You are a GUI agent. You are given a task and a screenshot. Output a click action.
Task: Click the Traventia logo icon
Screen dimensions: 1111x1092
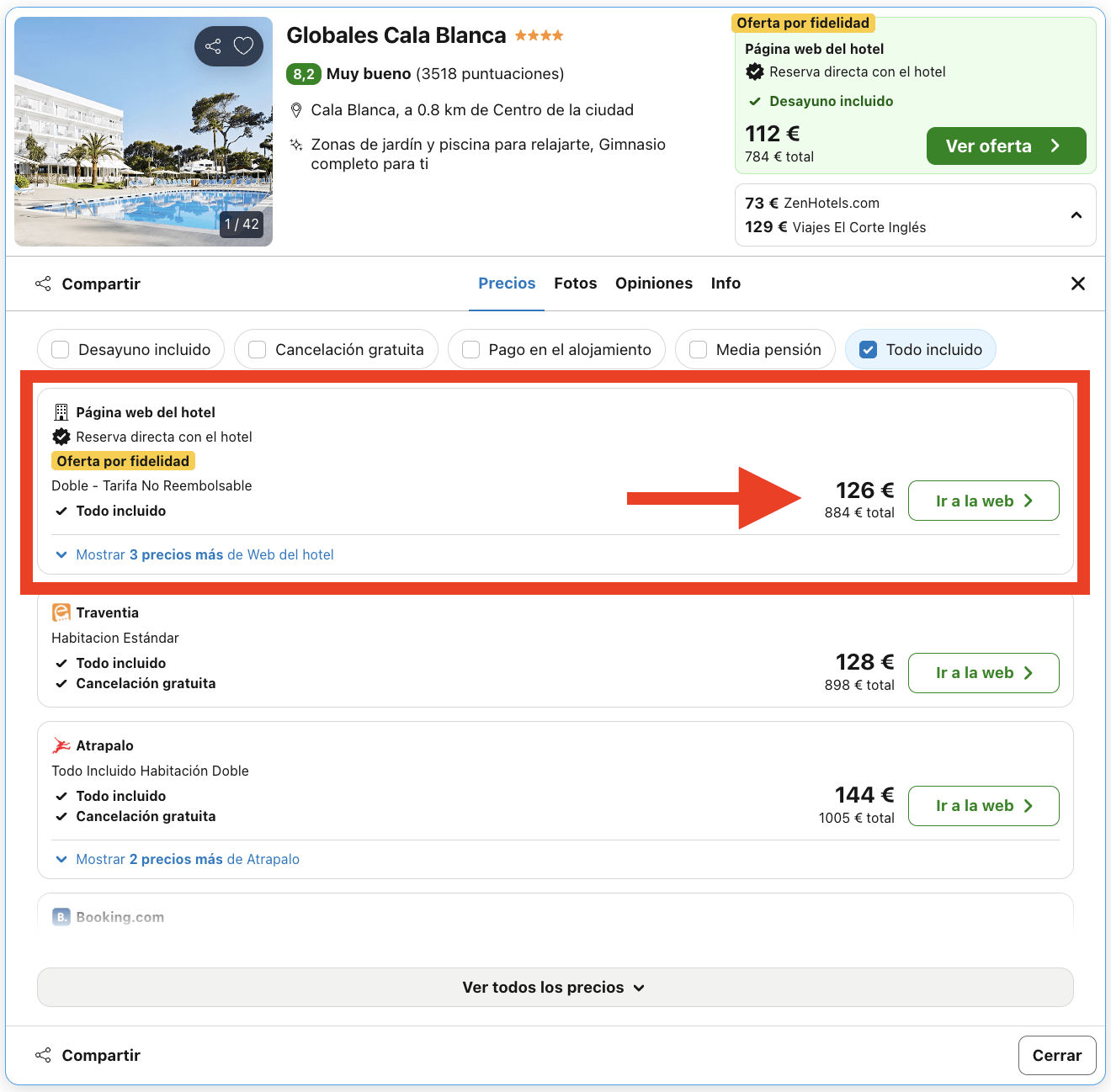pos(61,612)
